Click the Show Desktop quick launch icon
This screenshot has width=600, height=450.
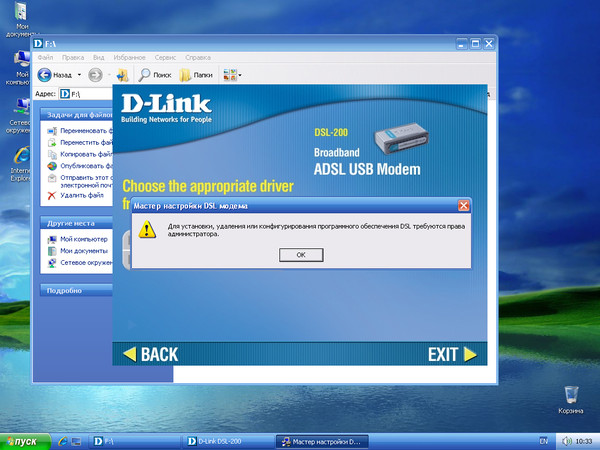pos(76,442)
